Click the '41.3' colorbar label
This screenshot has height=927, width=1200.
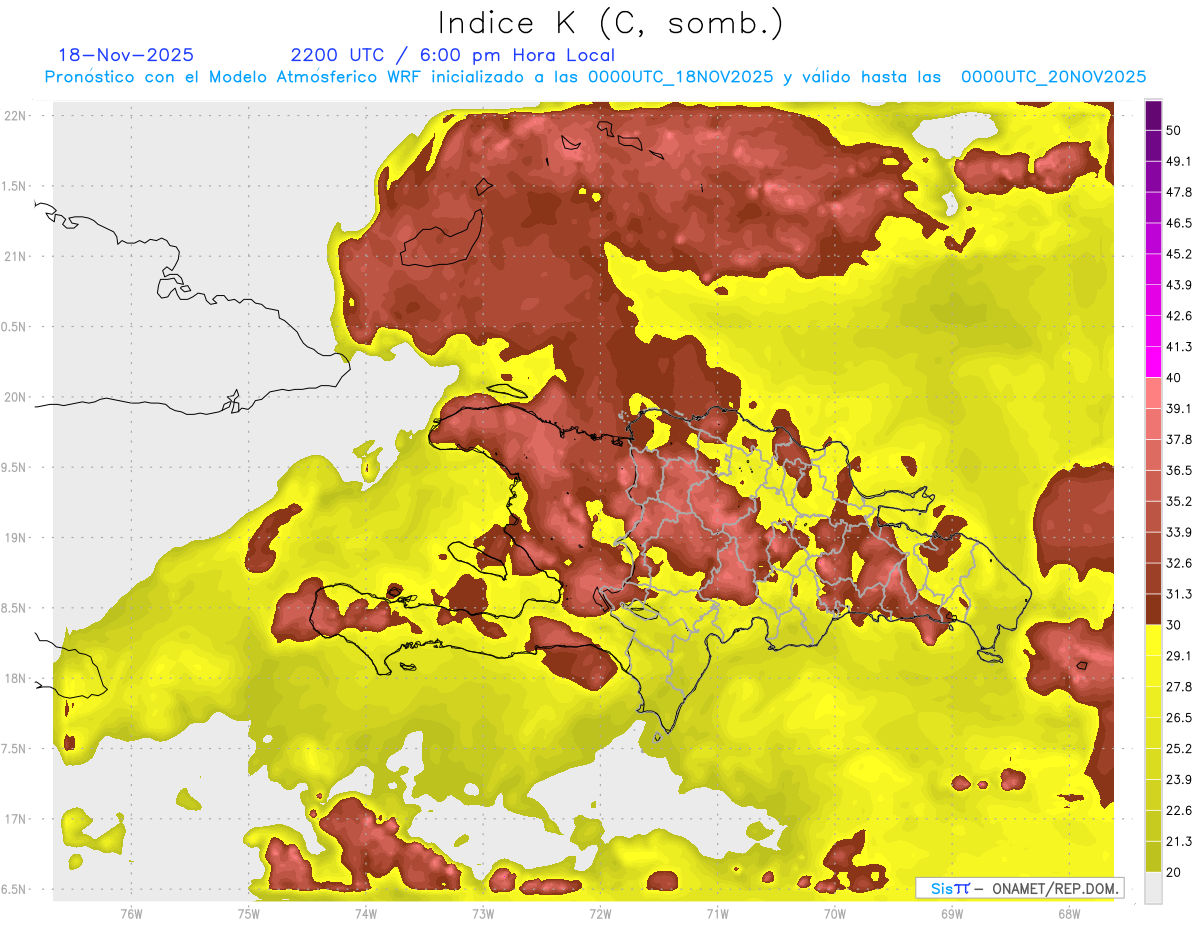click(x=1179, y=347)
